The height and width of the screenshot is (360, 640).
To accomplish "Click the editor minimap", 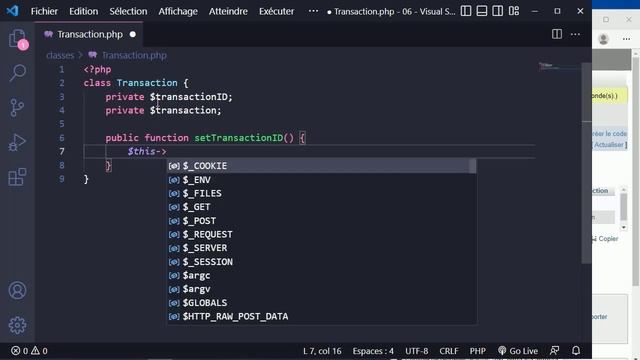I will [x=558, y=66].
